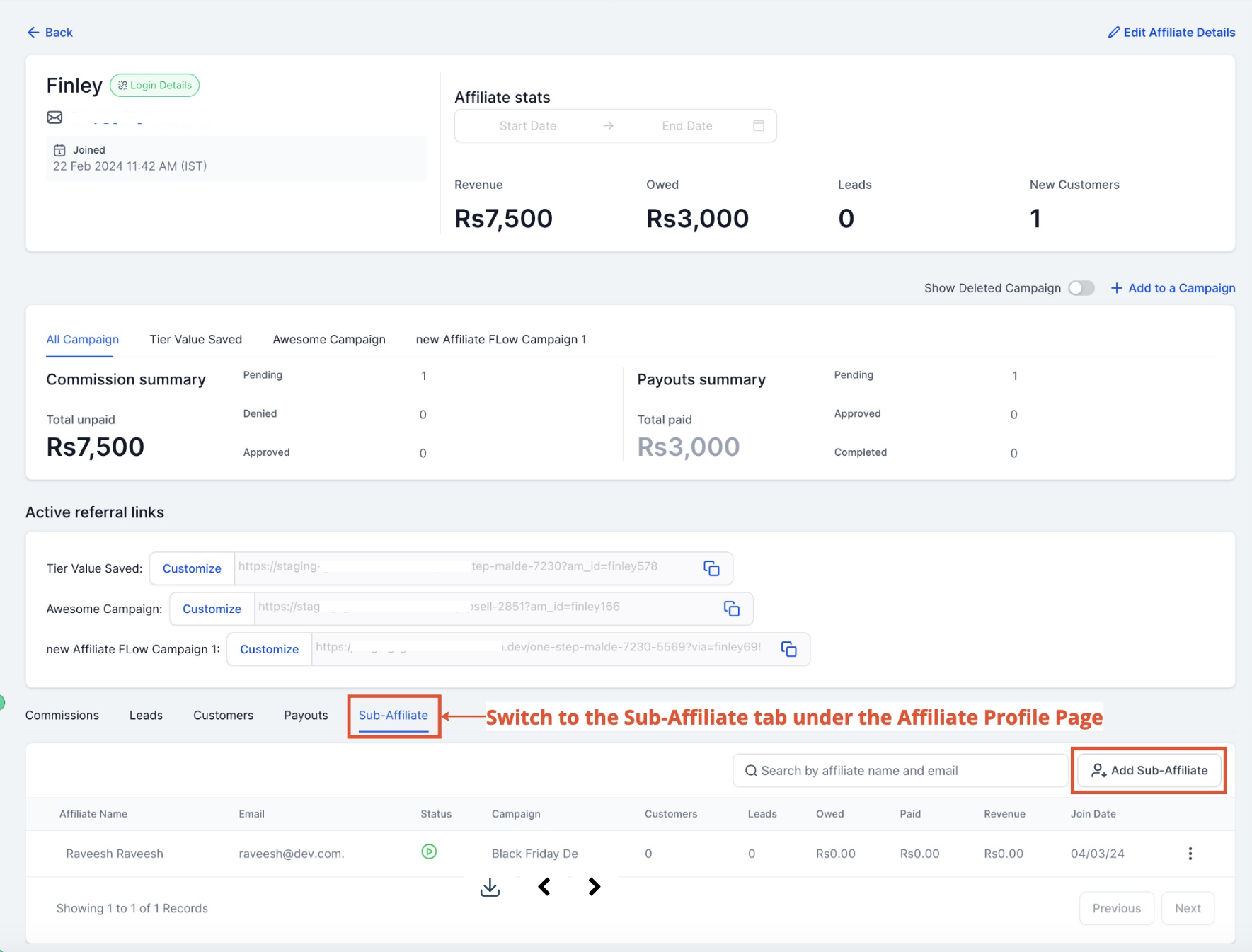Viewport: 1252px width, 952px height.
Task: Click Add Sub-Affiliate button
Action: [x=1149, y=770]
